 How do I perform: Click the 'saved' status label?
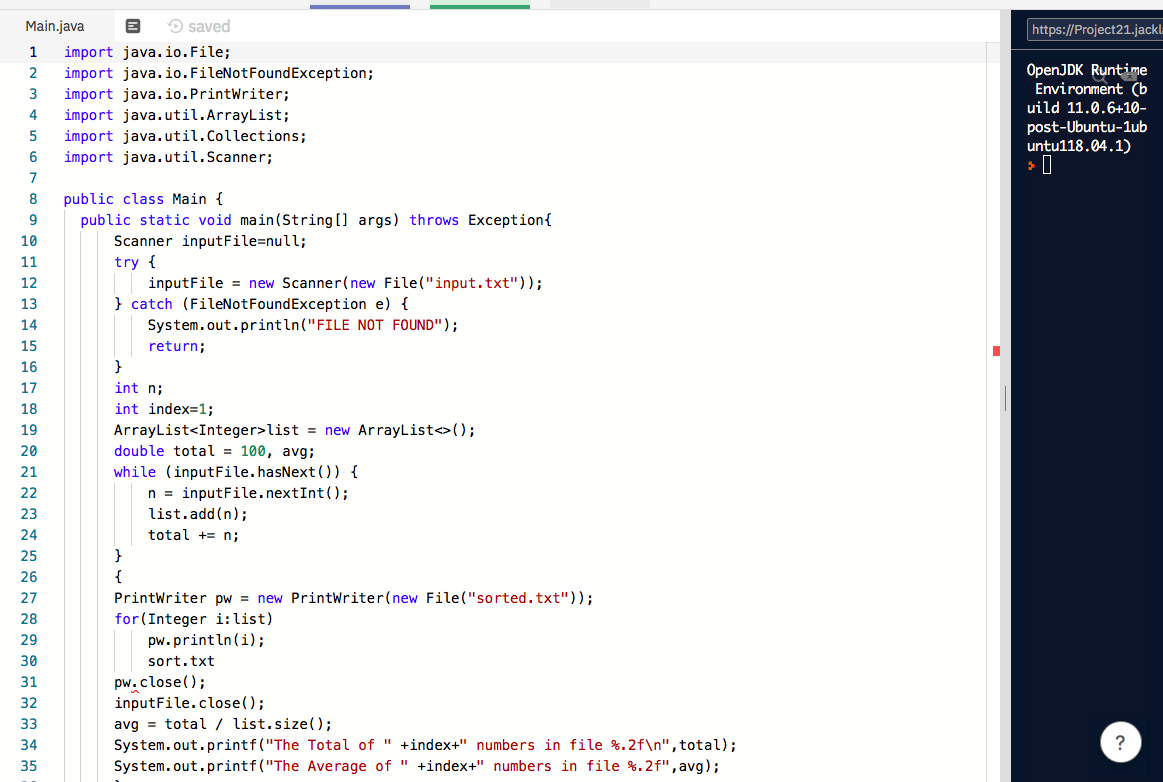[209, 27]
